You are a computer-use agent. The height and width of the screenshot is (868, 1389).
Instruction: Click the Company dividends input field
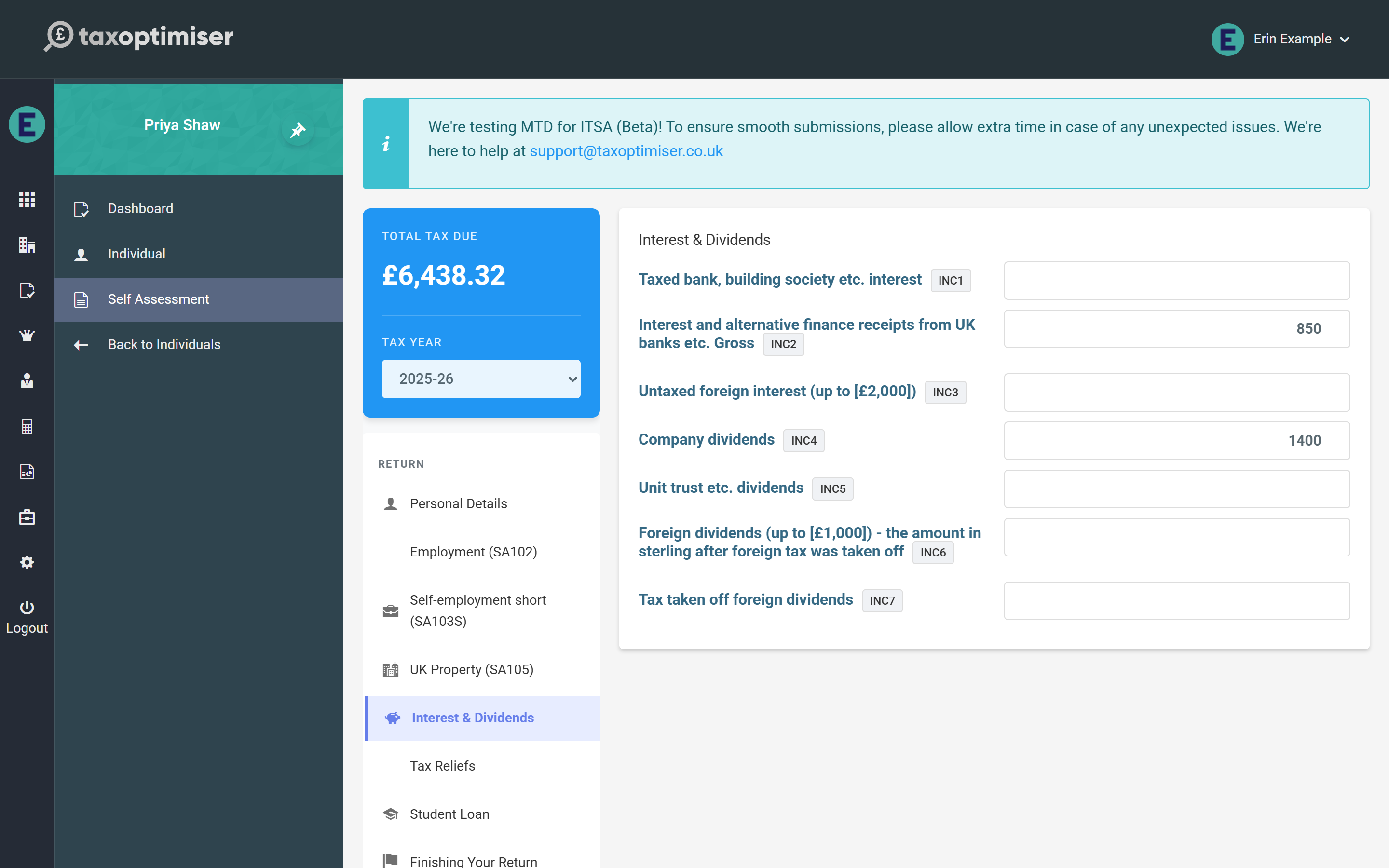[1177, 441]
